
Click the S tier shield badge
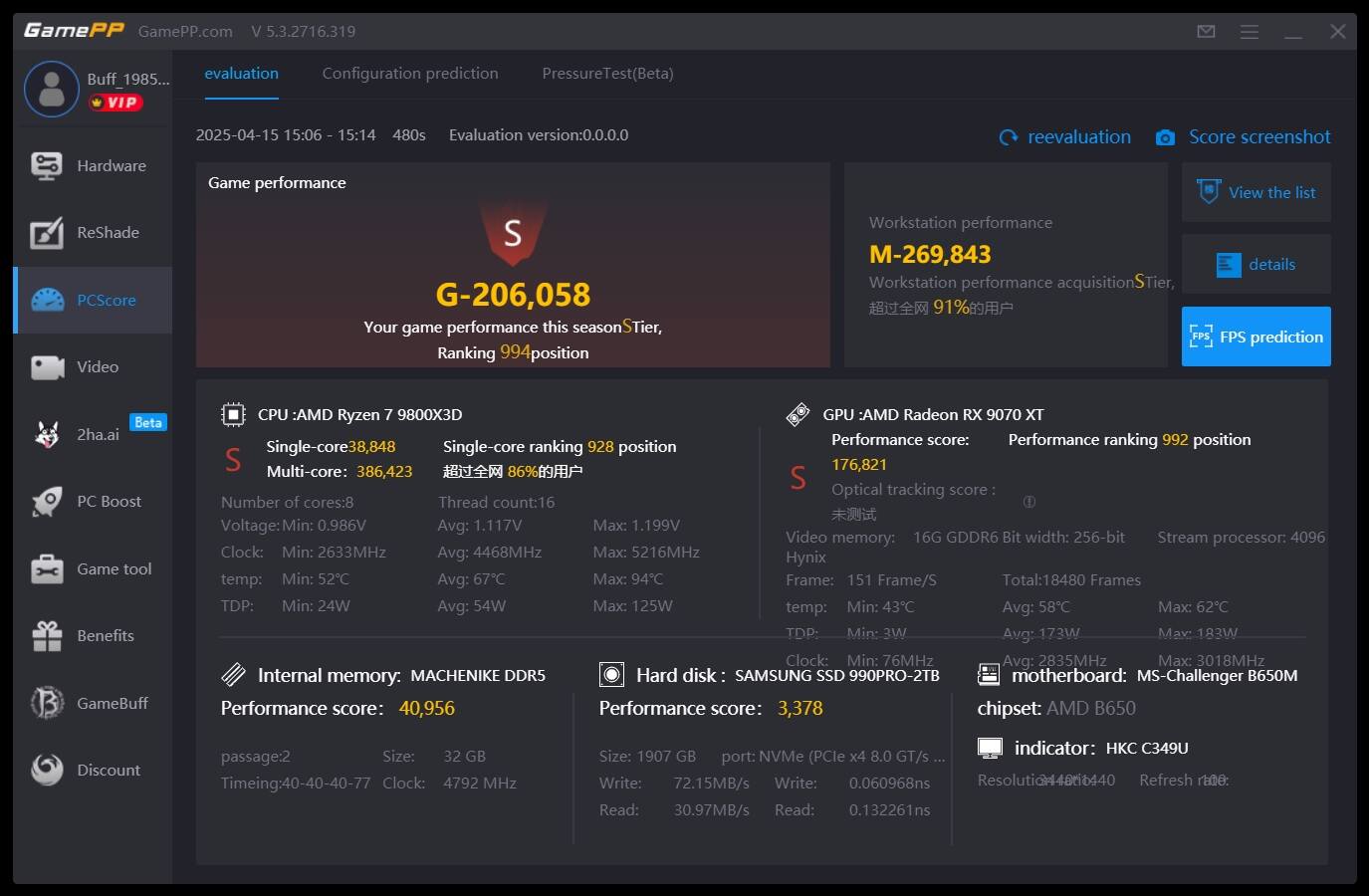513,234
